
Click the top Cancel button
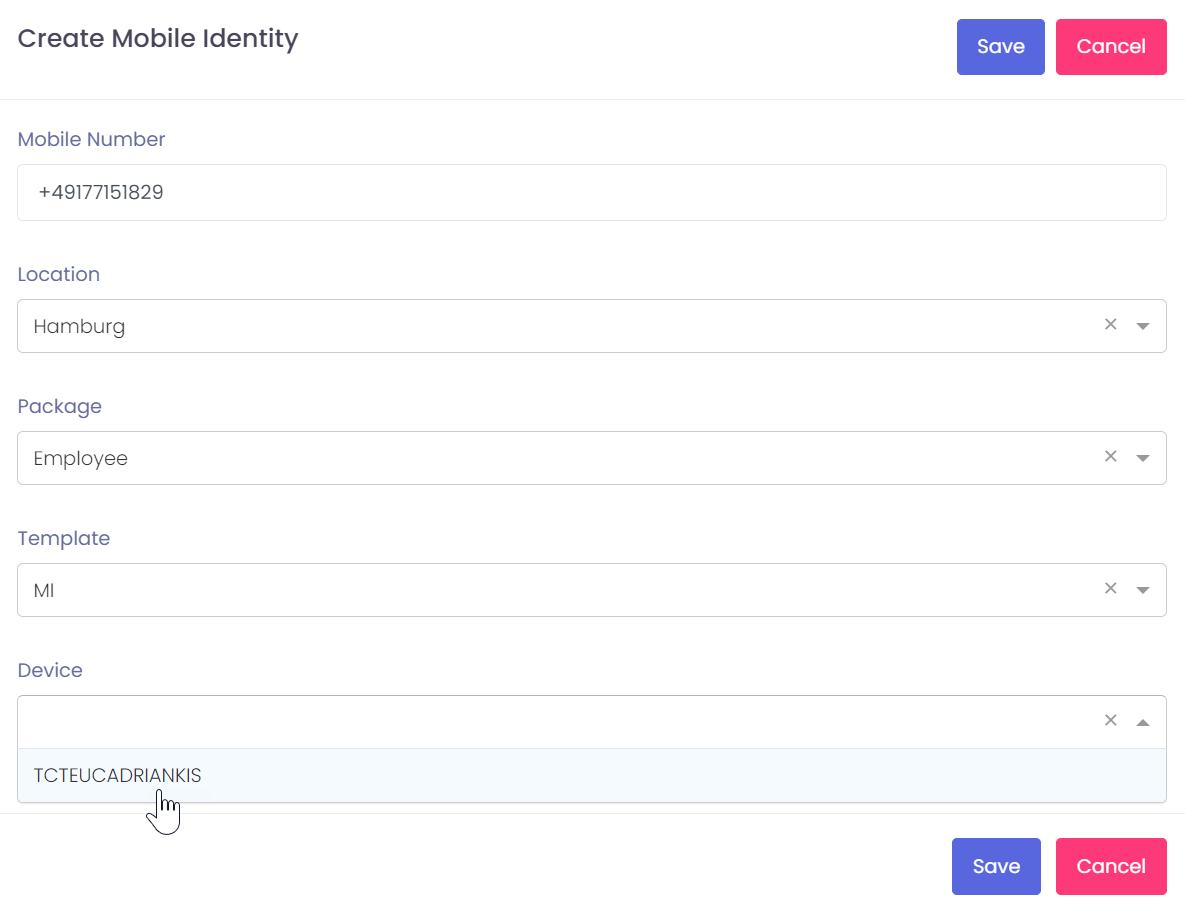1111,47
